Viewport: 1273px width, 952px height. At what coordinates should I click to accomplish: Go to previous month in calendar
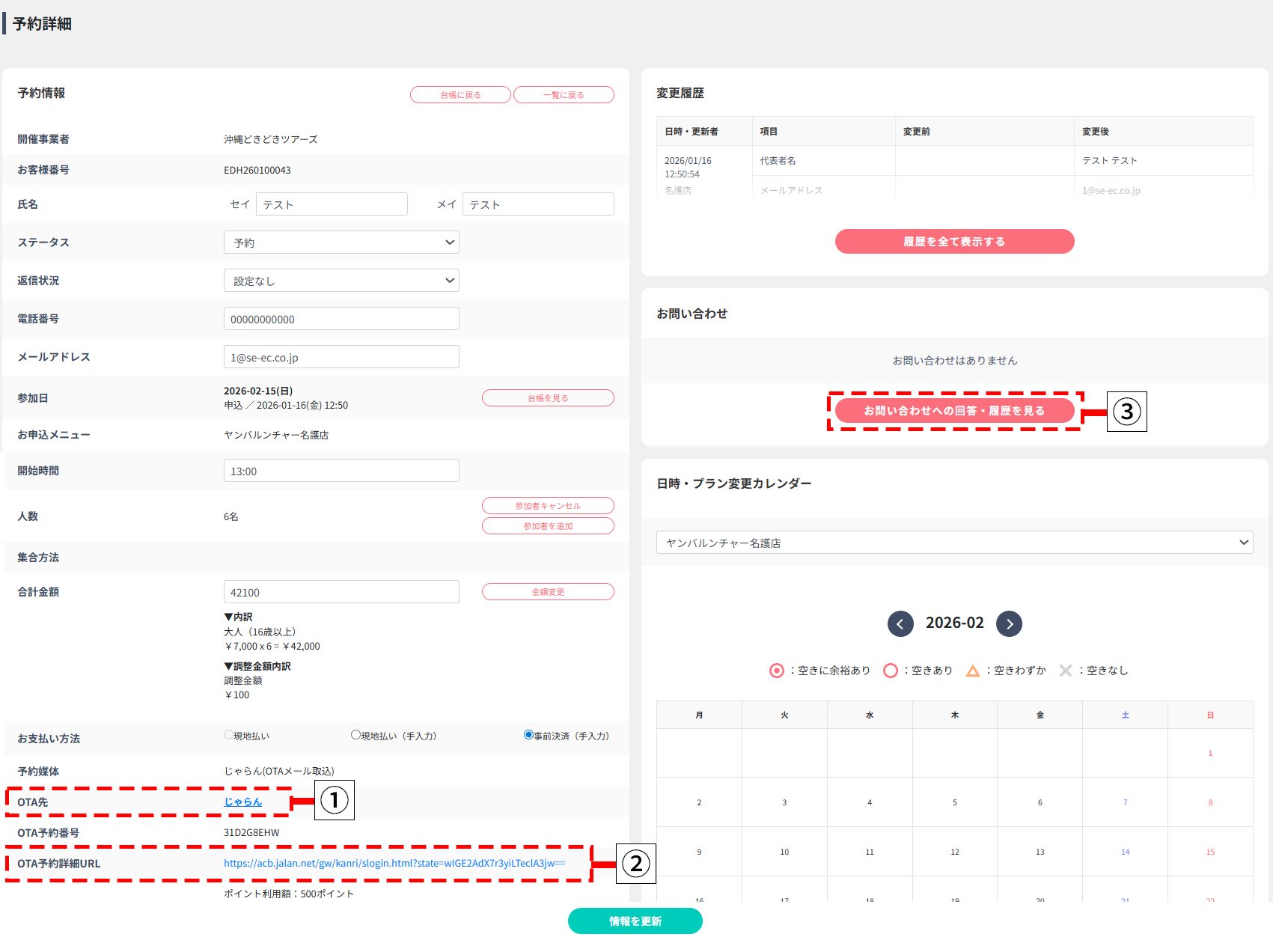(900, 623)
